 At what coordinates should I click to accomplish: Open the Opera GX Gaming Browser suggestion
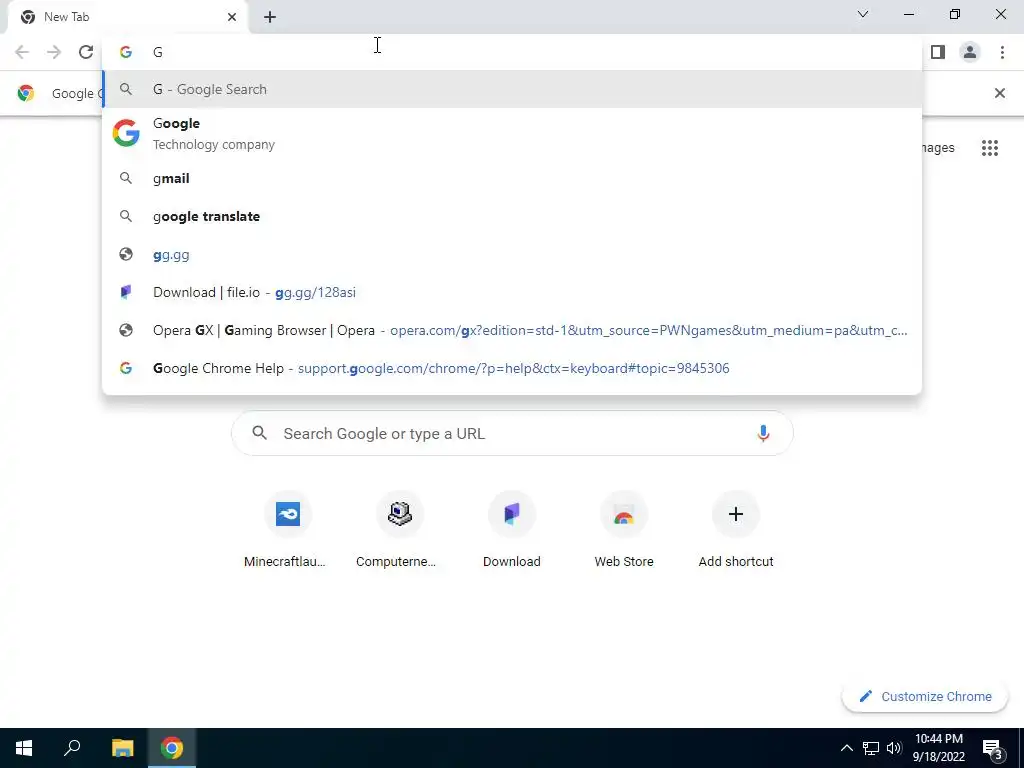pos(512,330)
